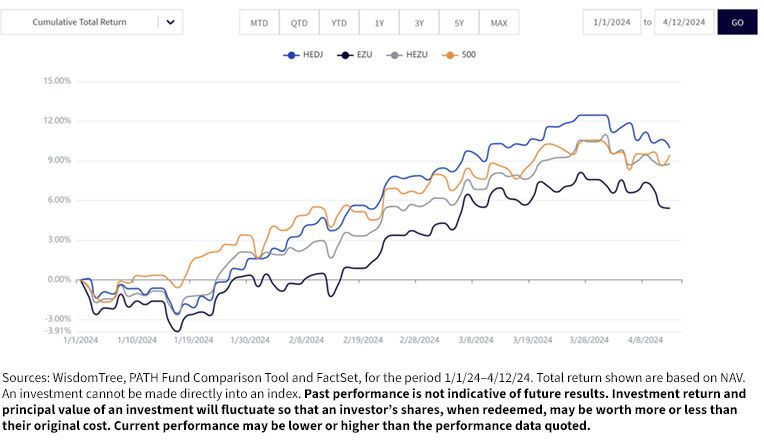This screenshot has height=440, width=764.
Task: Select the QTD time range
Action: pyautogui.click(x=299, y=22)
